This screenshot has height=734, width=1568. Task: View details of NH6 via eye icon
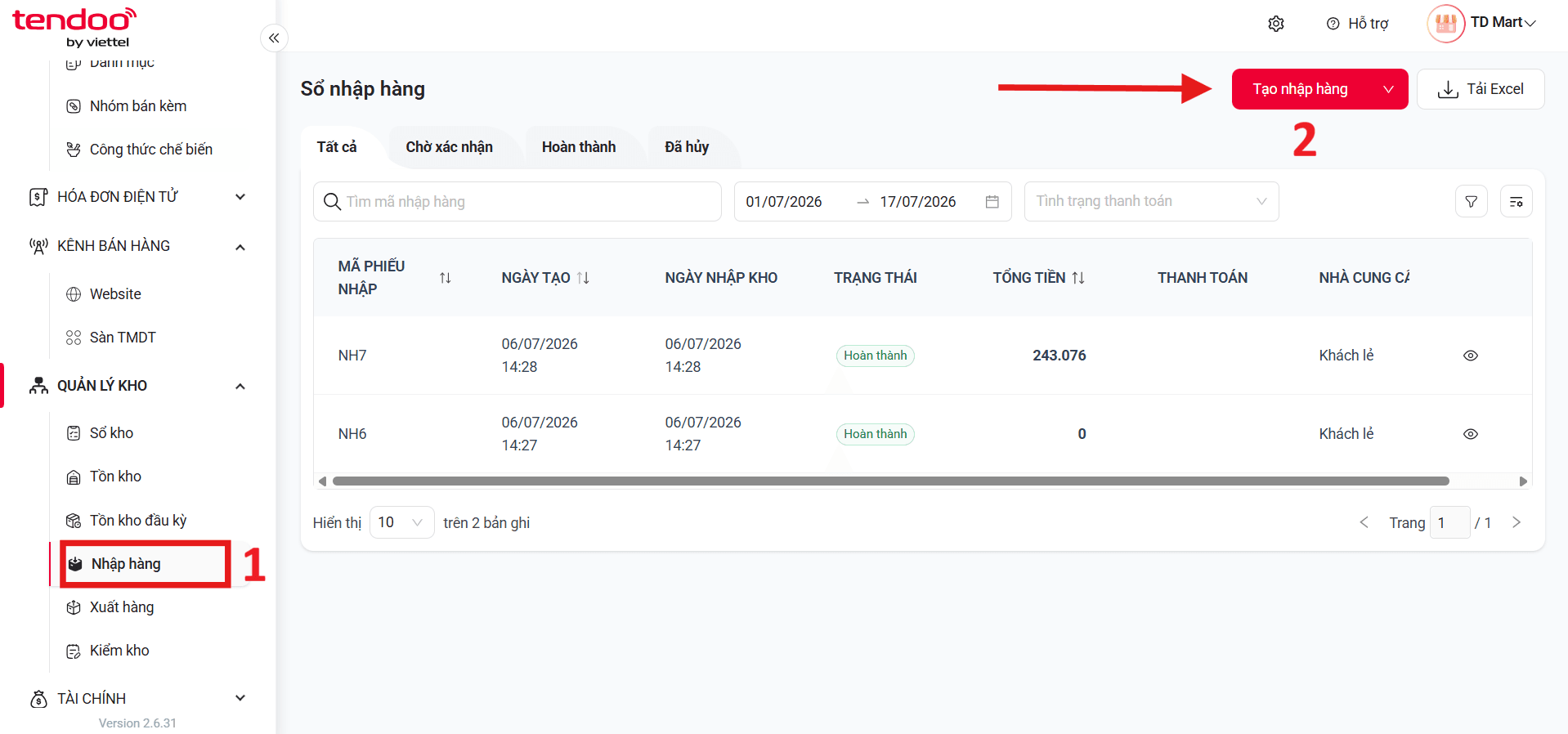coord(1471,434)
